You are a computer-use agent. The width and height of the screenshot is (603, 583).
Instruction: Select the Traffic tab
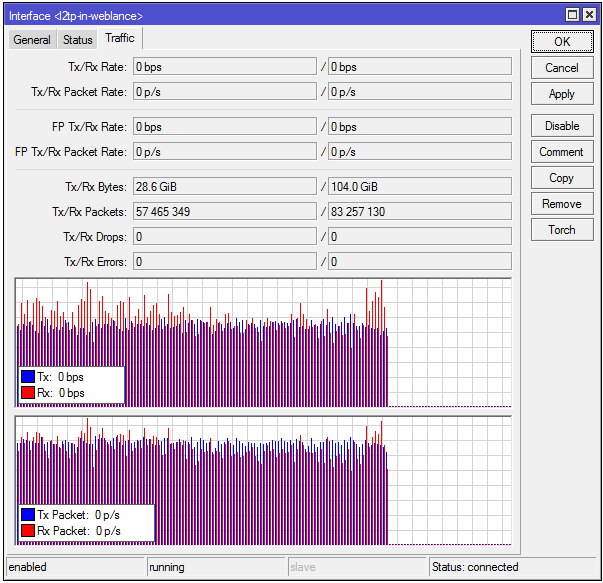120,38
